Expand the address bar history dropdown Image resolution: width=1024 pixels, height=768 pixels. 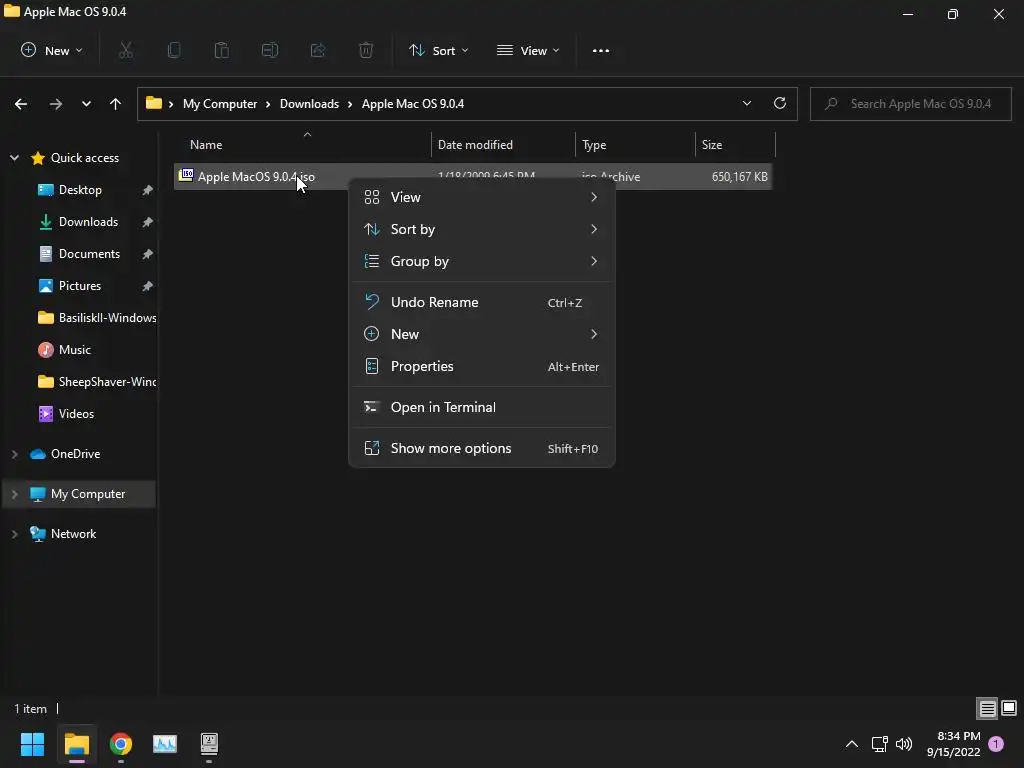(746, 104)
